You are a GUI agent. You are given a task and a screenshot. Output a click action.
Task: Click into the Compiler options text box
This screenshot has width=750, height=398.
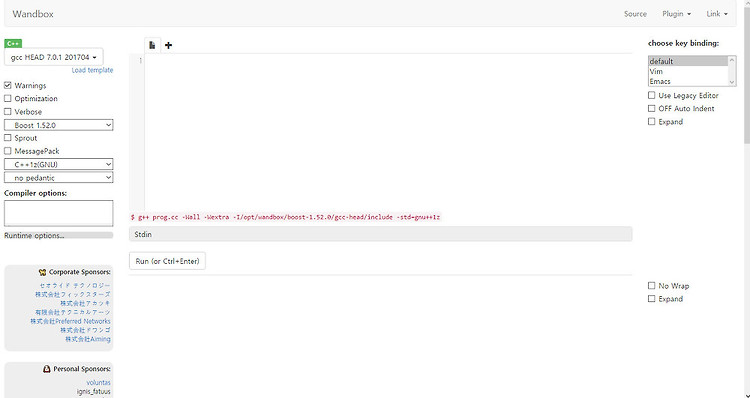click(x=58, y=213)
